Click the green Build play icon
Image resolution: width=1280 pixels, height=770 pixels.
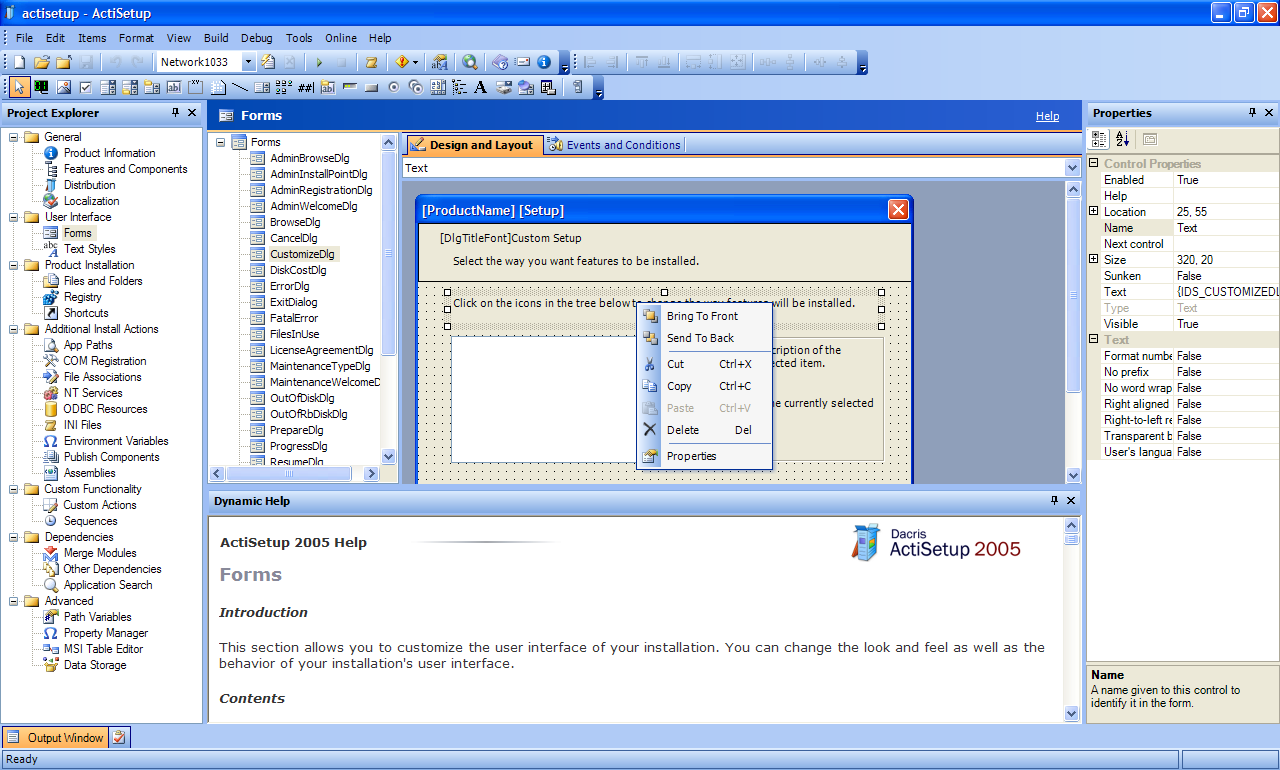click(x=320, y=62)
